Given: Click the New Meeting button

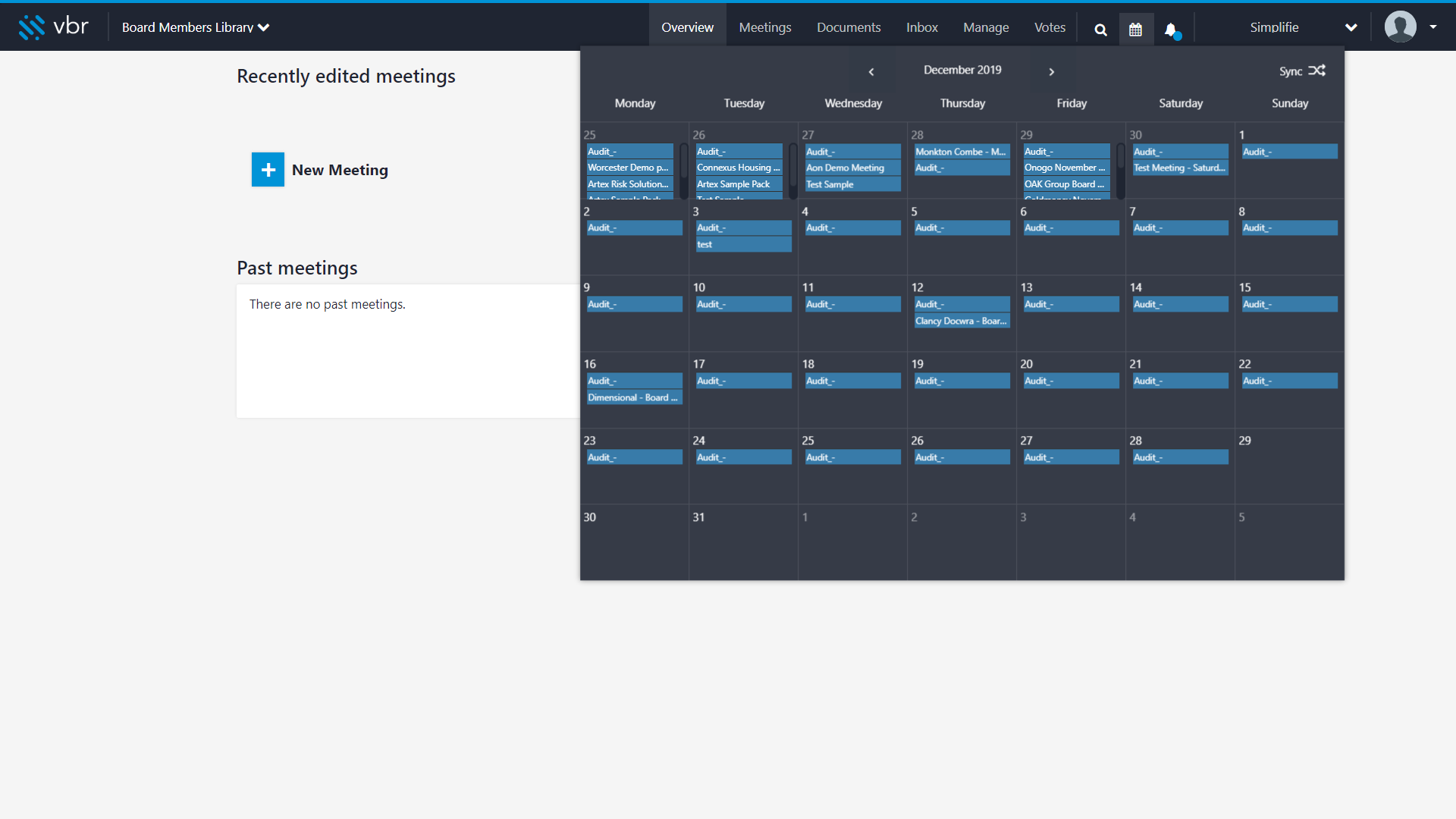Looking at the screenshot, I should pyautogui.click(x=321, y=170).
